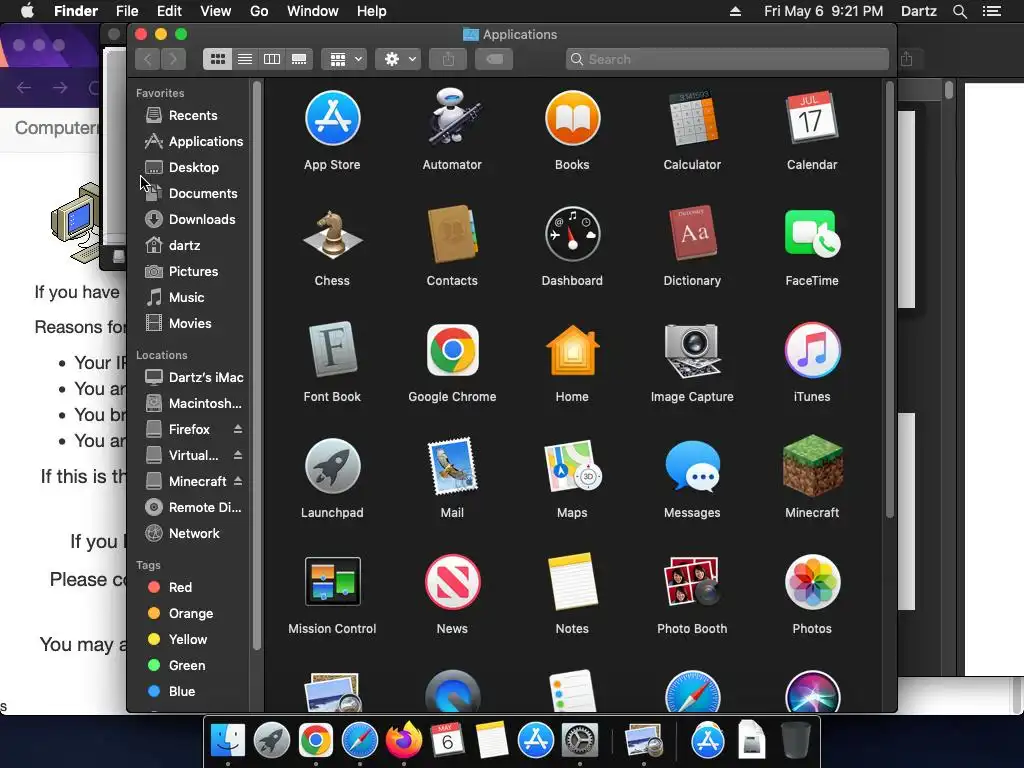Open the FaceTime app icon
Viewport: 1024px width, 768px height.
click(812, 234)
